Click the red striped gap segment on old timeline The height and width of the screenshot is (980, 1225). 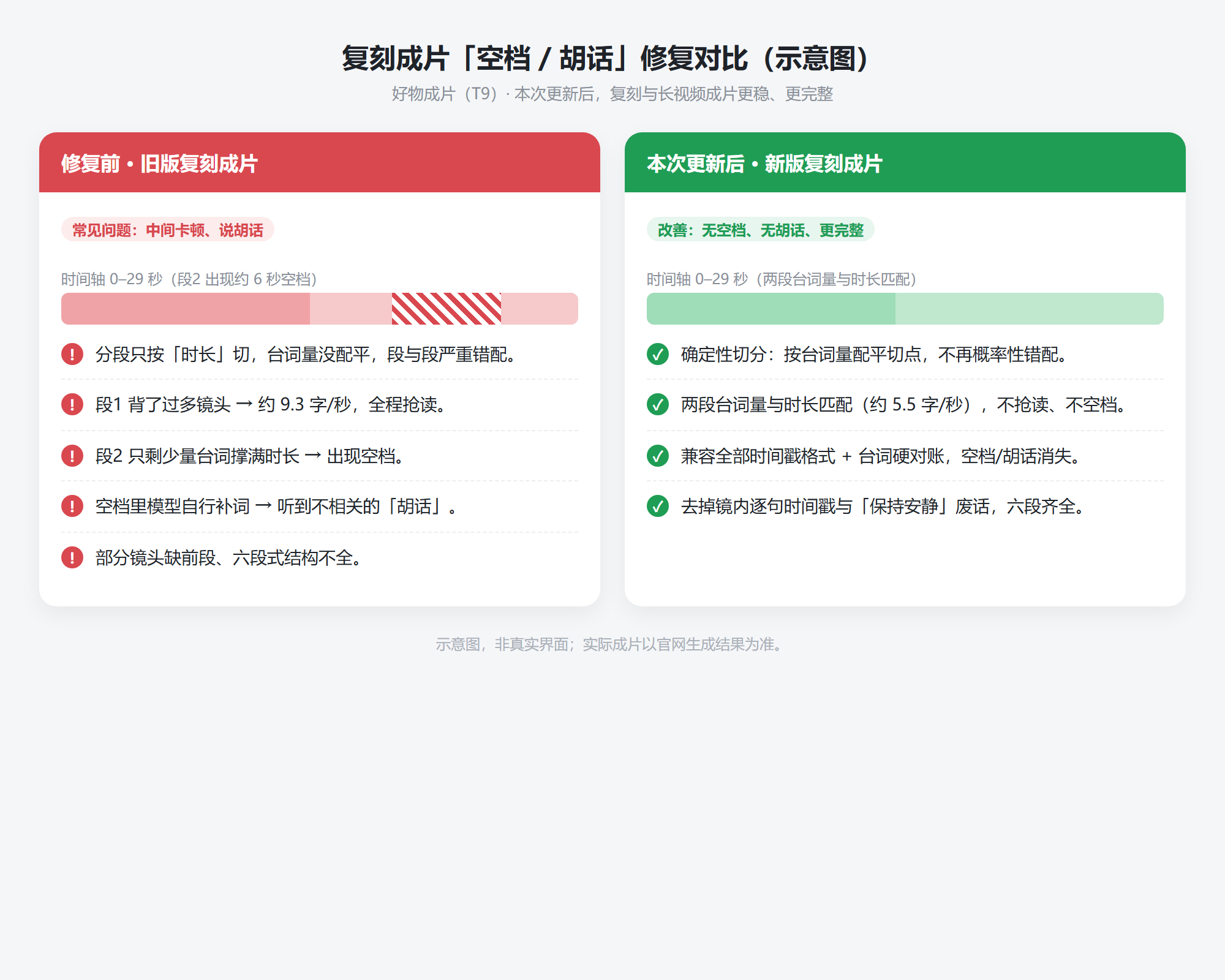pos(447,309)
